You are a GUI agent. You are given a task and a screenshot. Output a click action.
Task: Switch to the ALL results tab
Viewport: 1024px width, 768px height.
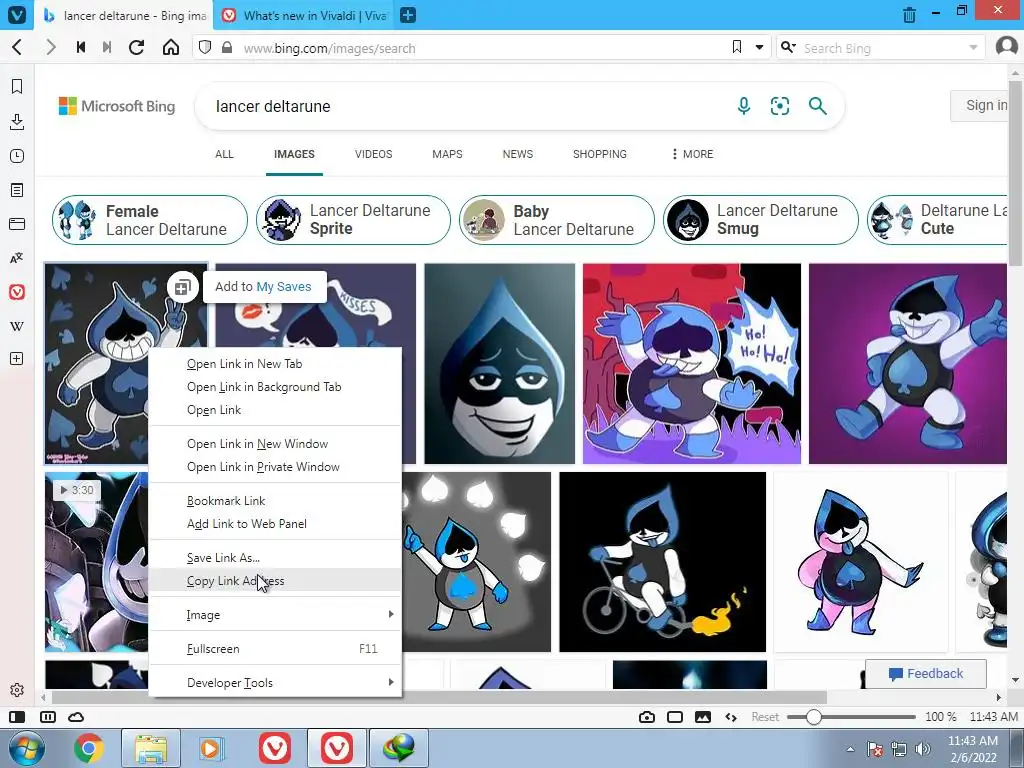(x=224, y=154)
